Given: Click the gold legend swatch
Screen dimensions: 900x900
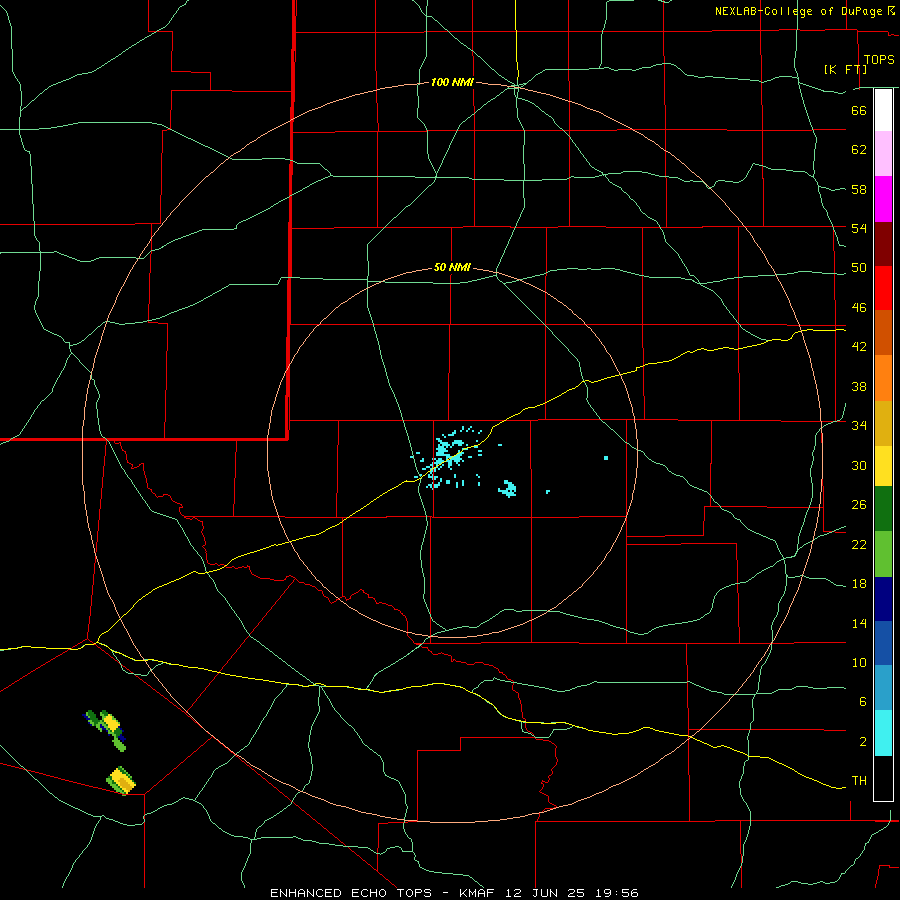Looking at the screenshot, I should point(883,423).
